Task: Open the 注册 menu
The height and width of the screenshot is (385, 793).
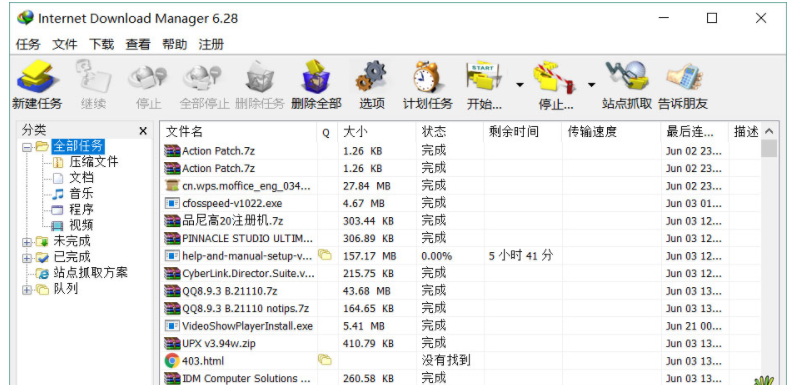Action: click(211, 45)
